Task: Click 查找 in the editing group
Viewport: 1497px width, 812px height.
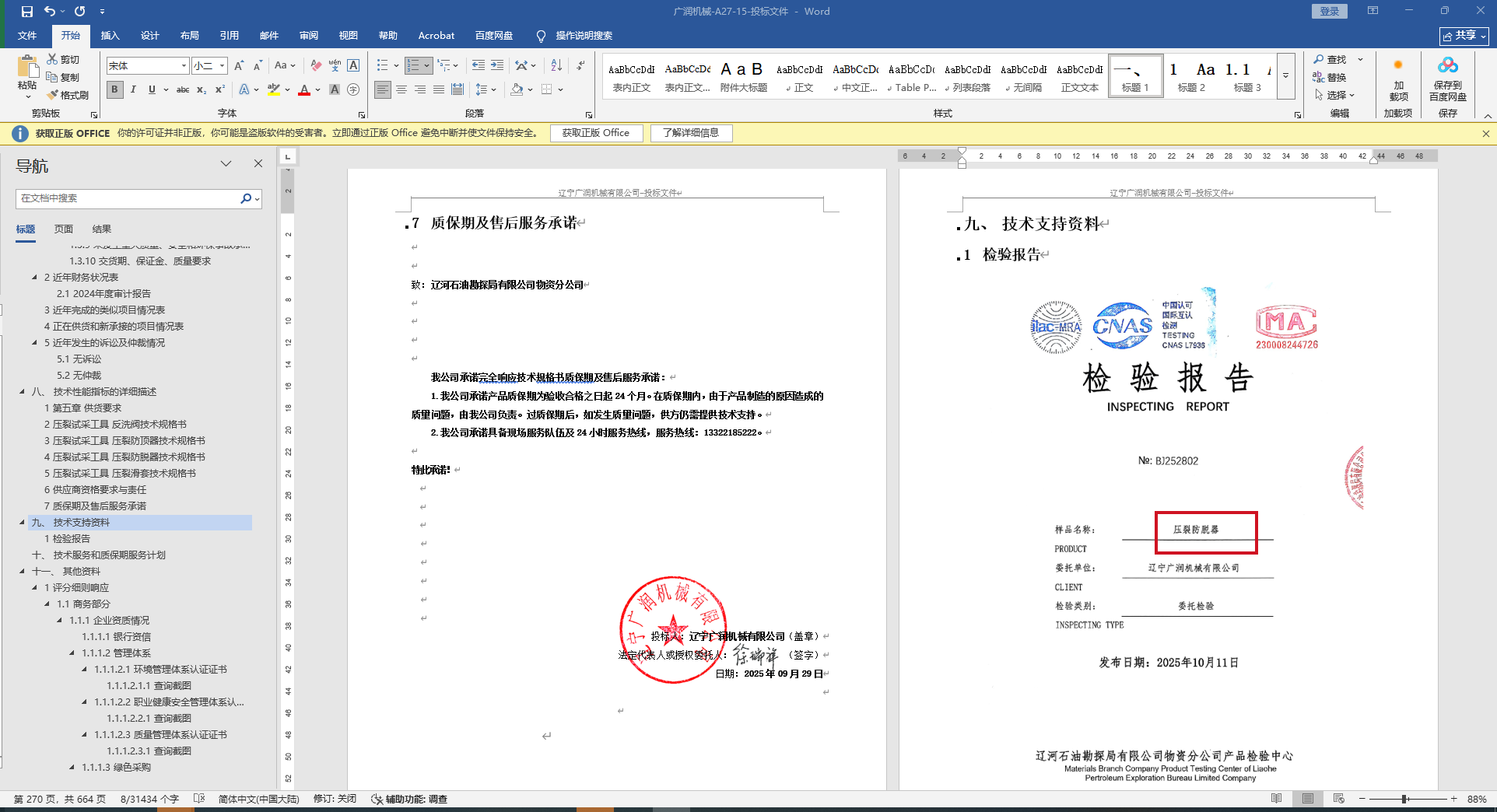Action: coord(1330,60)
